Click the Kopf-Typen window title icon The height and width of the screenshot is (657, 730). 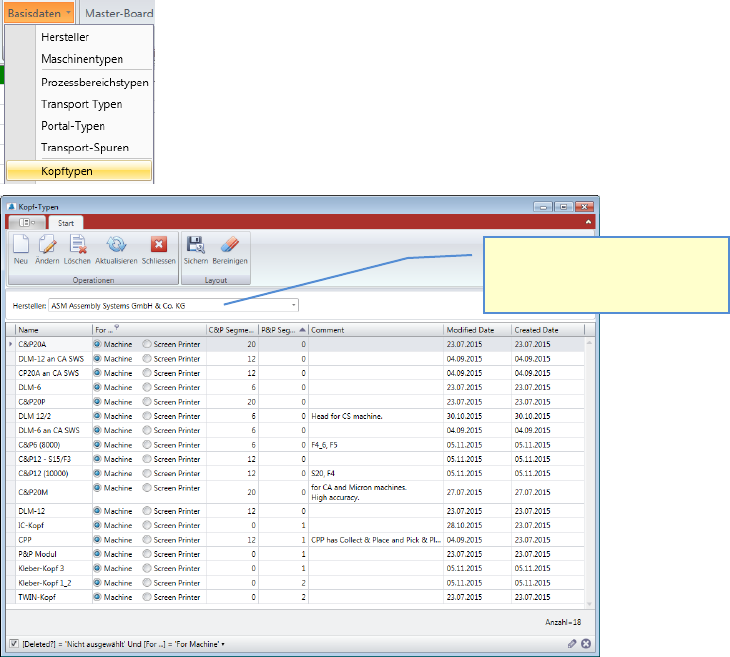pos(12,206)
